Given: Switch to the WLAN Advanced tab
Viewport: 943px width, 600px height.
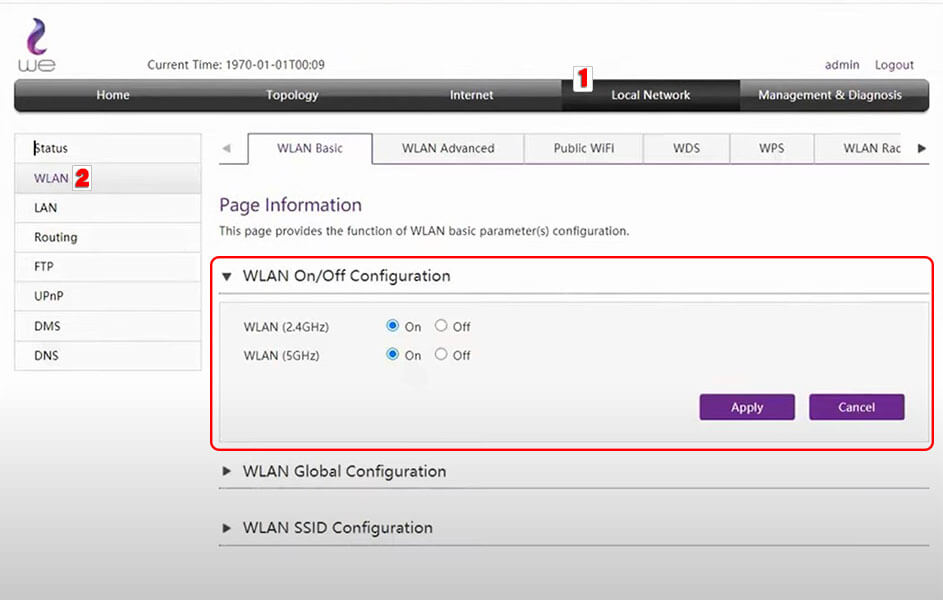Looking at the screenshot, I should point(447,147).
